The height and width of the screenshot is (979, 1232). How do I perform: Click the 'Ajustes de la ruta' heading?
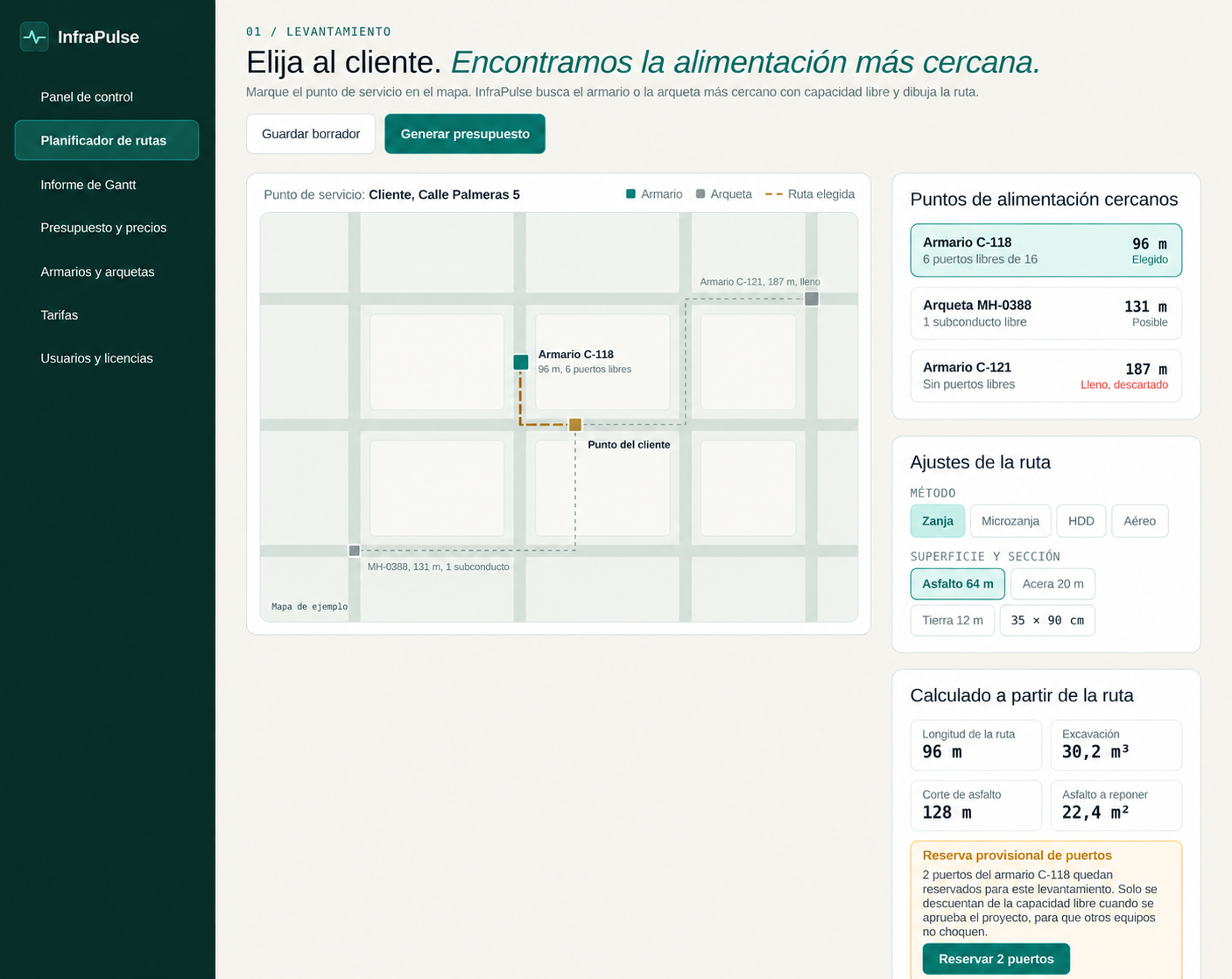[980, 462]
